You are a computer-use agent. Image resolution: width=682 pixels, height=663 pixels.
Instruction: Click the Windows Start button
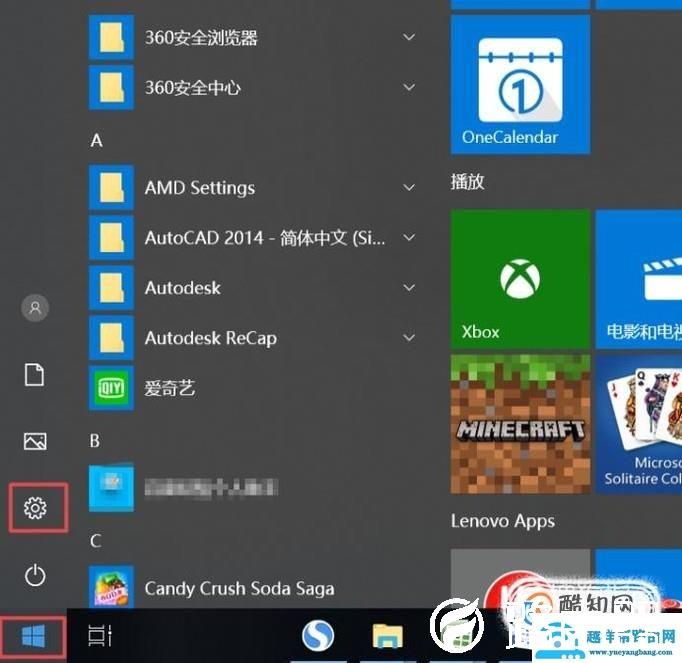33,636
